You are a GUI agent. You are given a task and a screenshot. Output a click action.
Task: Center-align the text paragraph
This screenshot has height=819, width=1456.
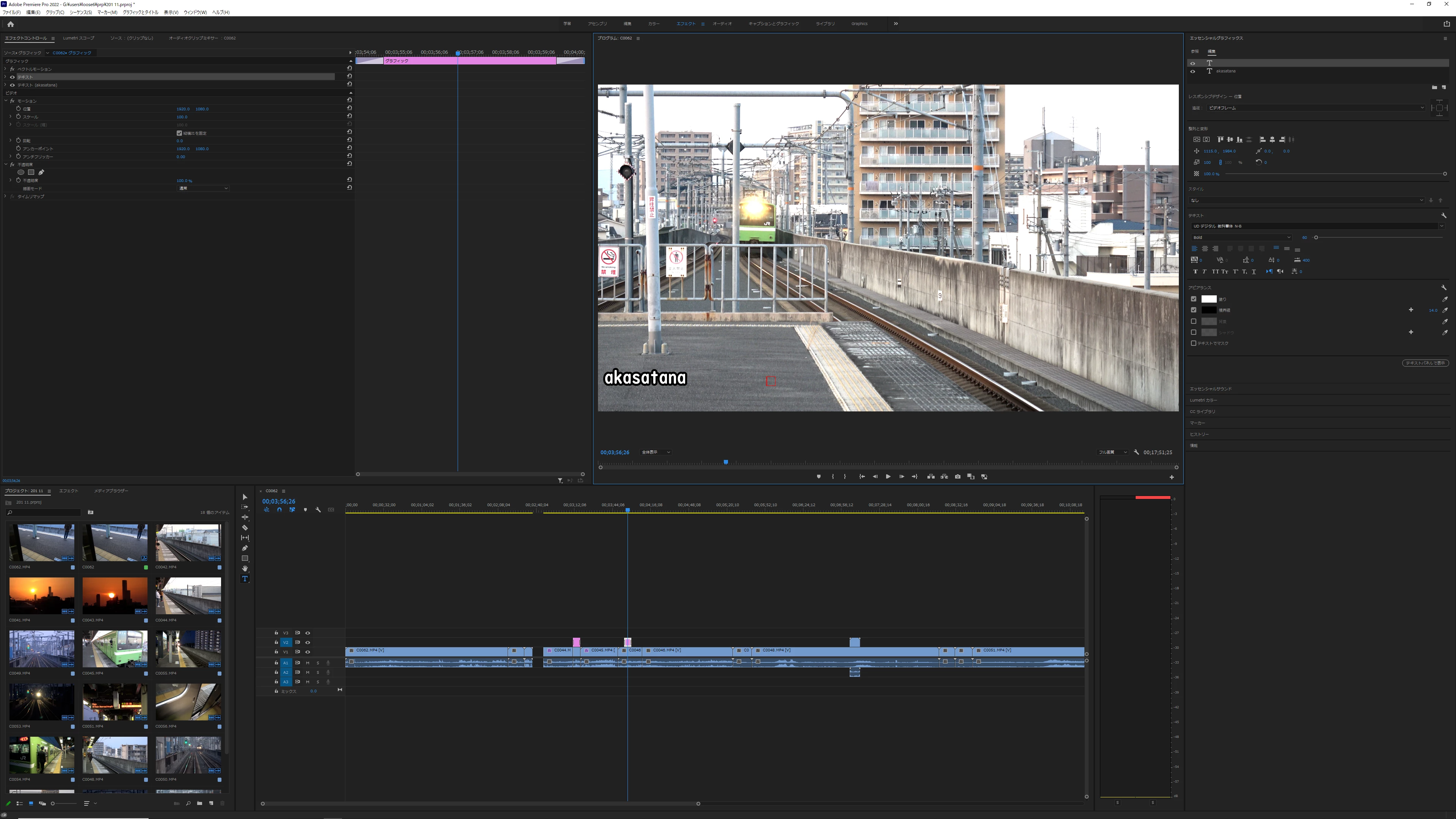(1205, 249)
